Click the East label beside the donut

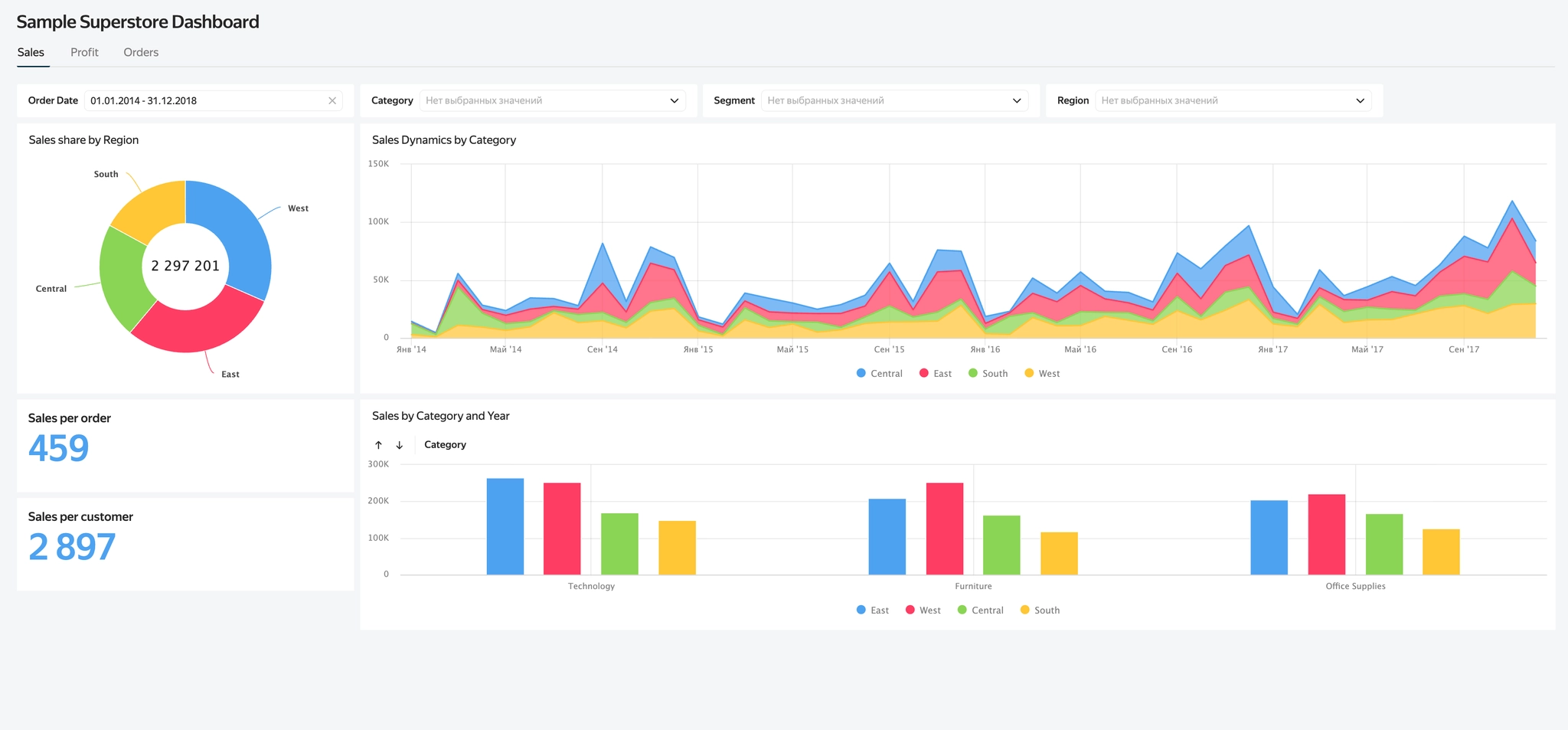click(230, 375)
